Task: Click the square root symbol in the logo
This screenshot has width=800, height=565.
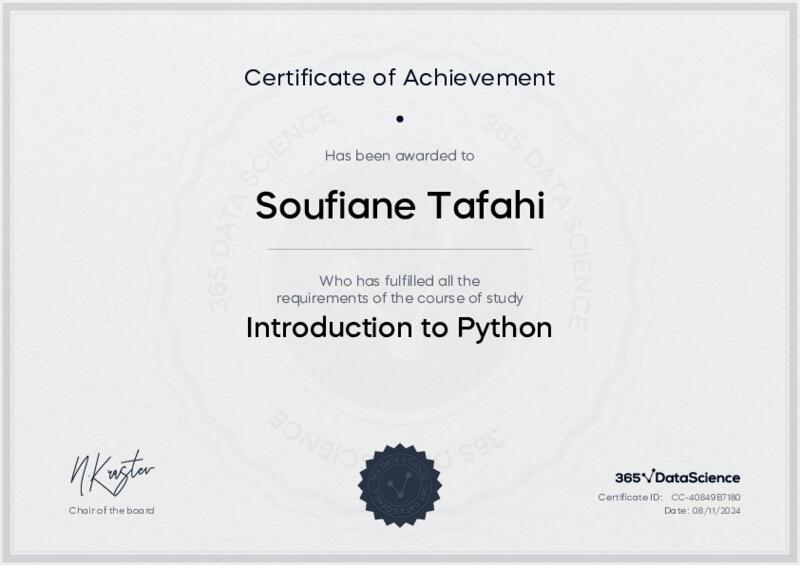Action: click(647, 476)
